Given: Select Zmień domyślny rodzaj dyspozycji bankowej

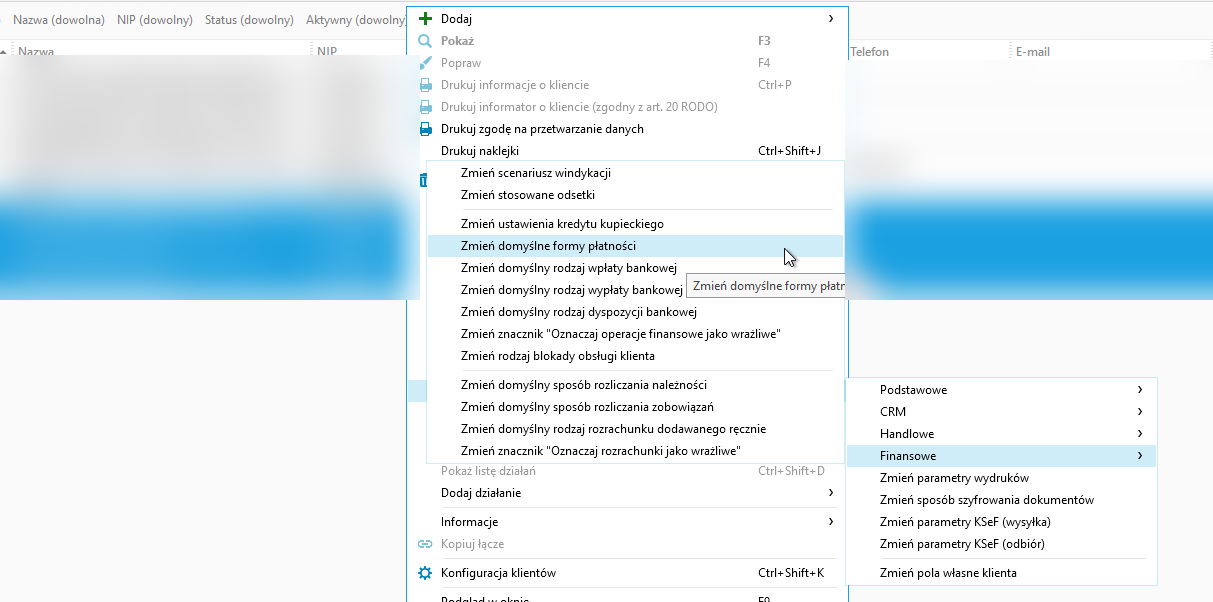Looking at the screenshot, I should tap(636, 312).
